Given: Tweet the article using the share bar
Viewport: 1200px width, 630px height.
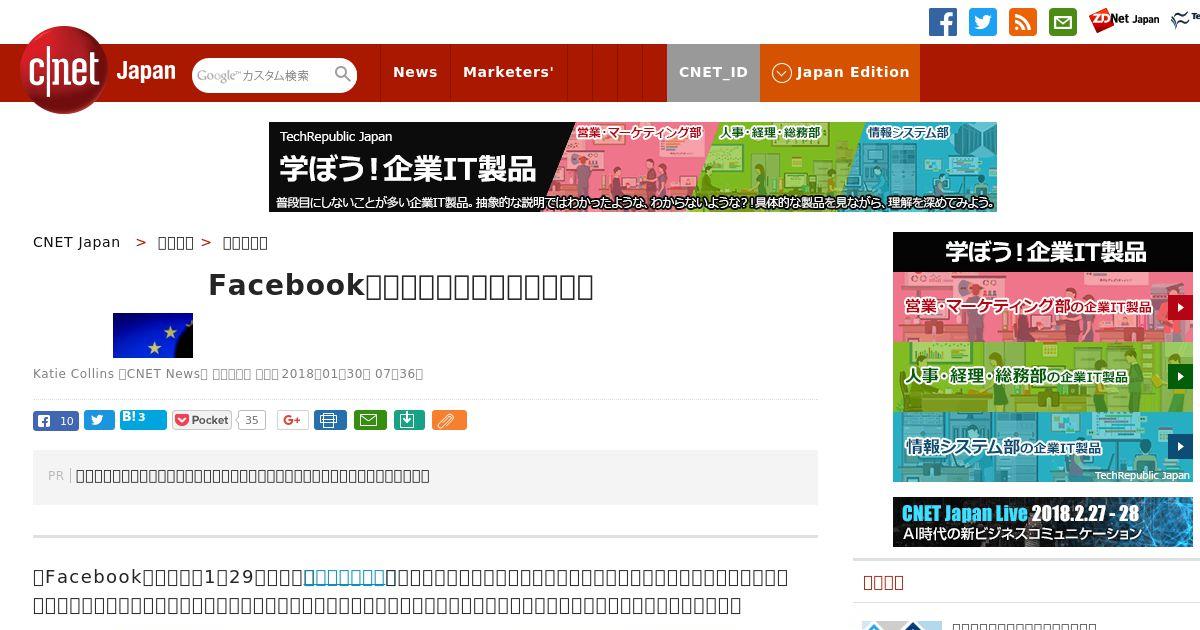Looking at the screenshot, I should point(99,420).
